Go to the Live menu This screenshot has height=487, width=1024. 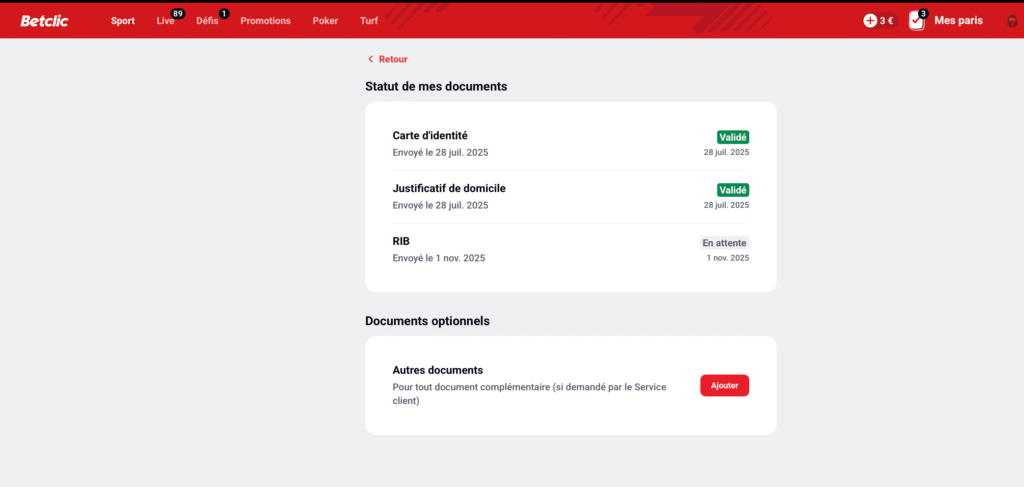click(x=165, y=21)
